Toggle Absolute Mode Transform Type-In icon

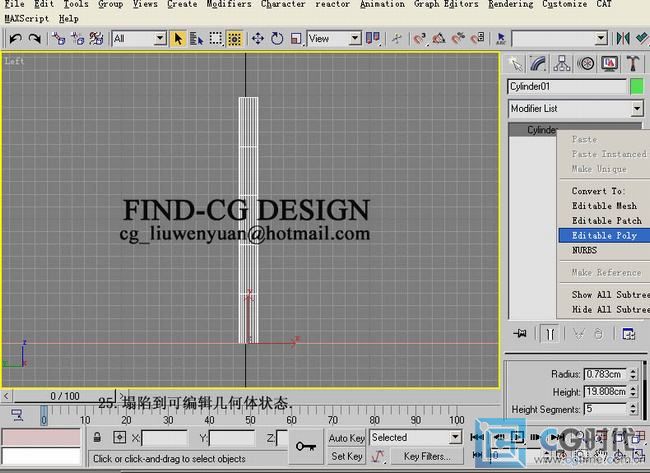(x=119, y=437)
